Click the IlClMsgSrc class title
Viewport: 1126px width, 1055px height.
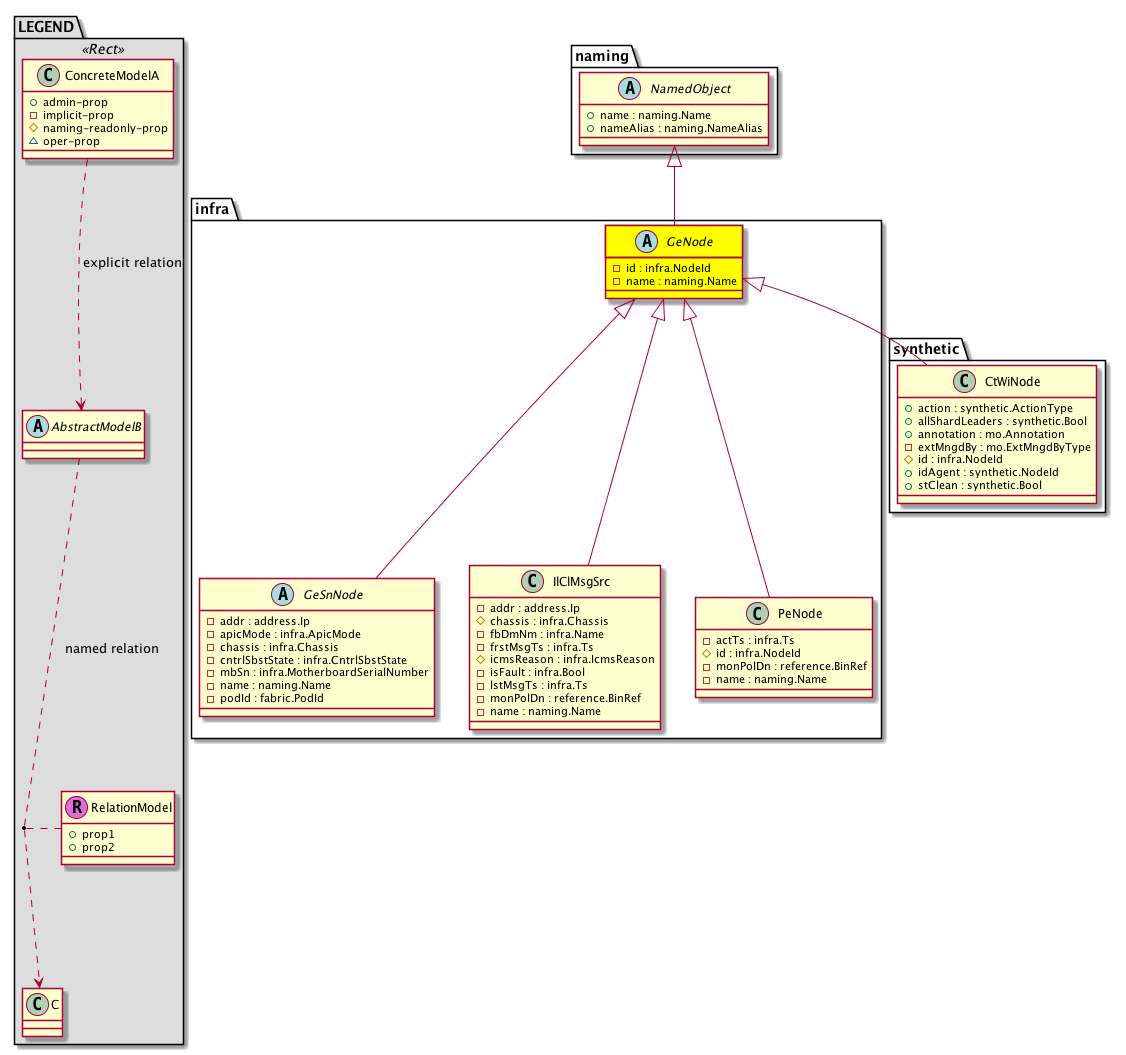[580, 582]
